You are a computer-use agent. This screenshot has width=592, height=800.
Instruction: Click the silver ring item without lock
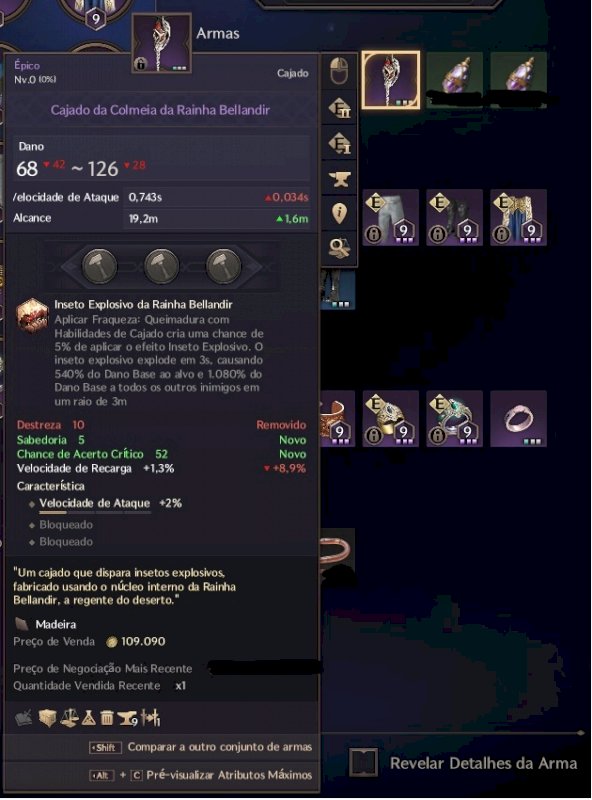(x=519, y=419)
